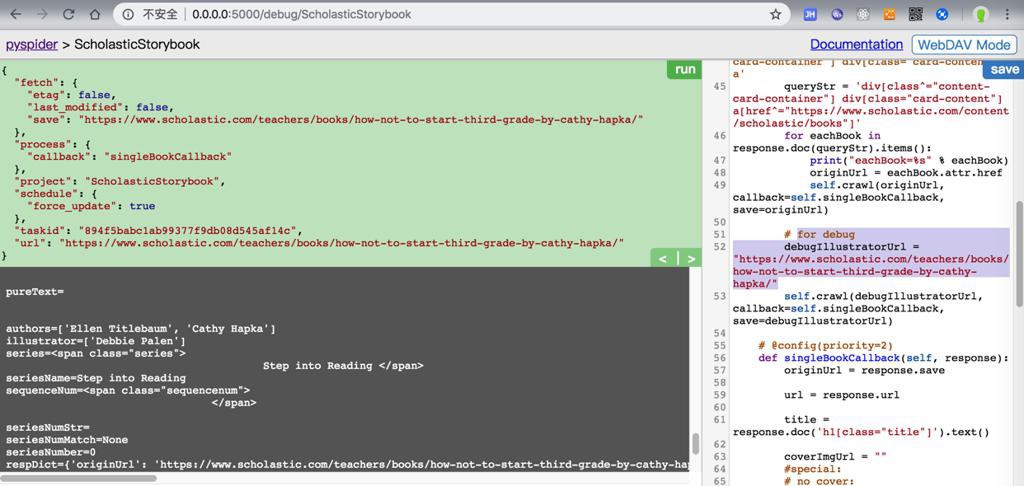Go to next task with the > button
The width and height of the screenshot is (1024, 486).
pos(690,259)
